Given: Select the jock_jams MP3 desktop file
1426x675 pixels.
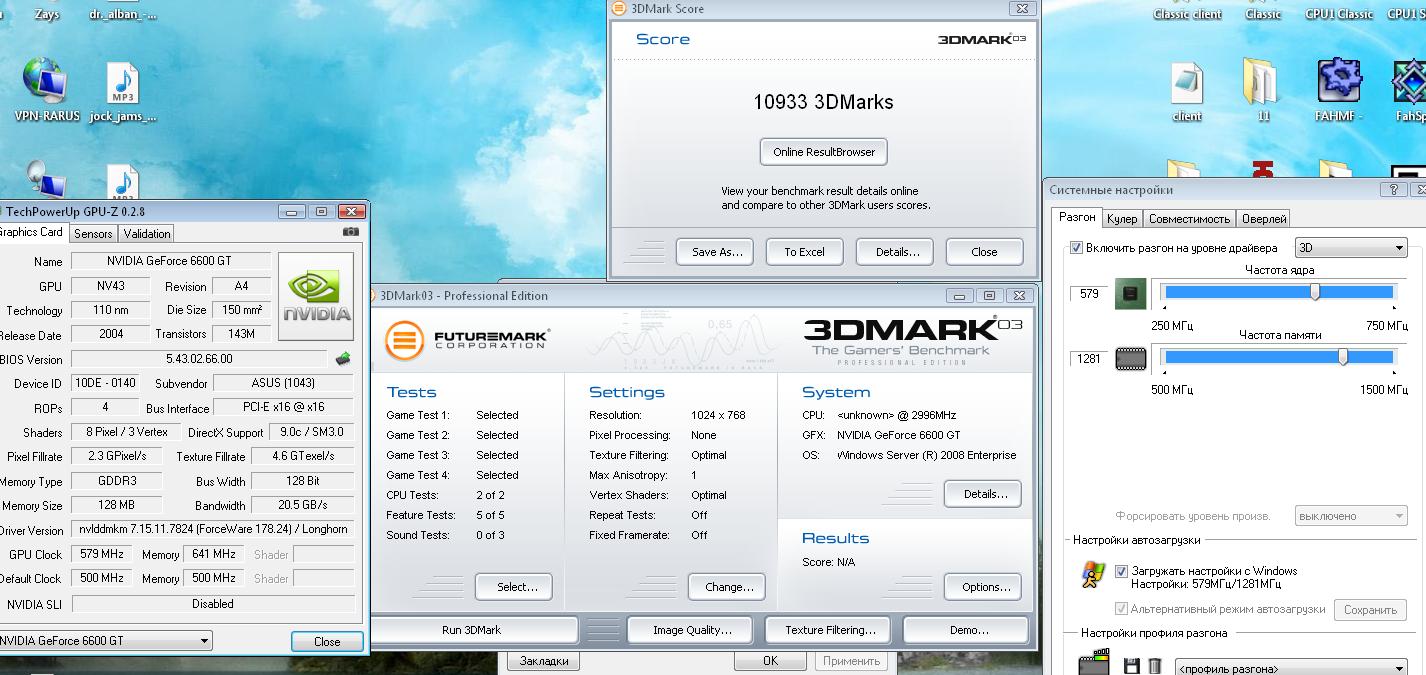Looking at the screenshot, I should point(122,92).
